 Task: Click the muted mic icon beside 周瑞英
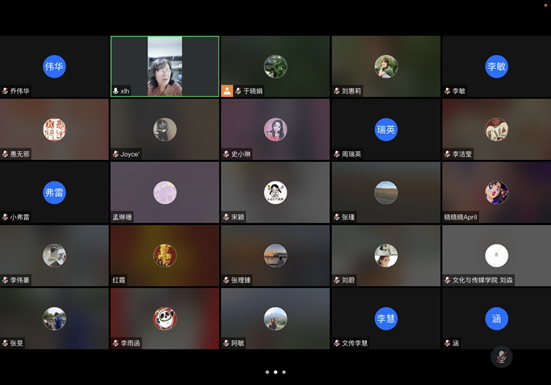pos(337,154)
